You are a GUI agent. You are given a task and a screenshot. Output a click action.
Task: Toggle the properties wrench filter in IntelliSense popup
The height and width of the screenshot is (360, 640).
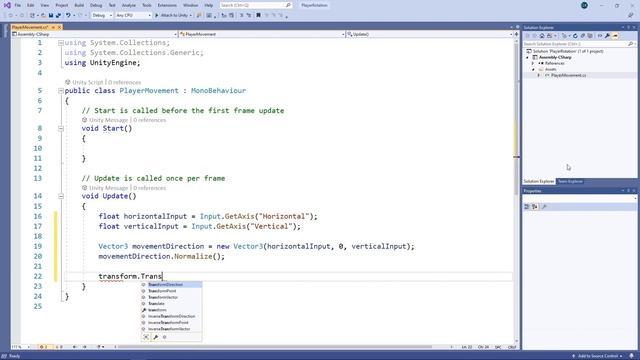coord(156,337)
